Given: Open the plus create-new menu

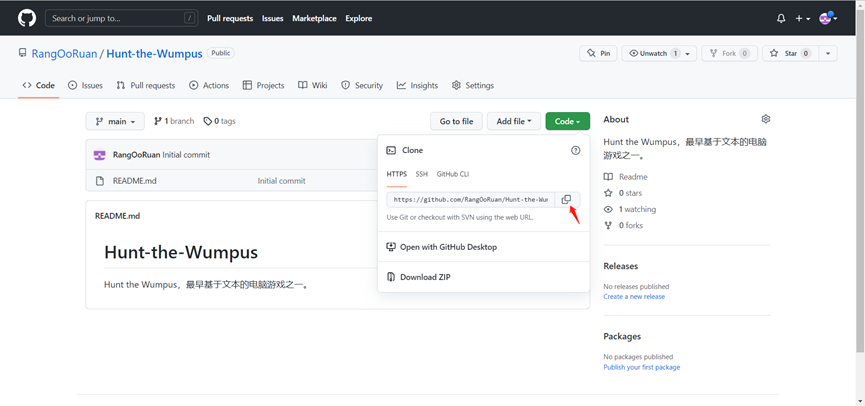Looking at the screenshot, I should click(802, 18).
